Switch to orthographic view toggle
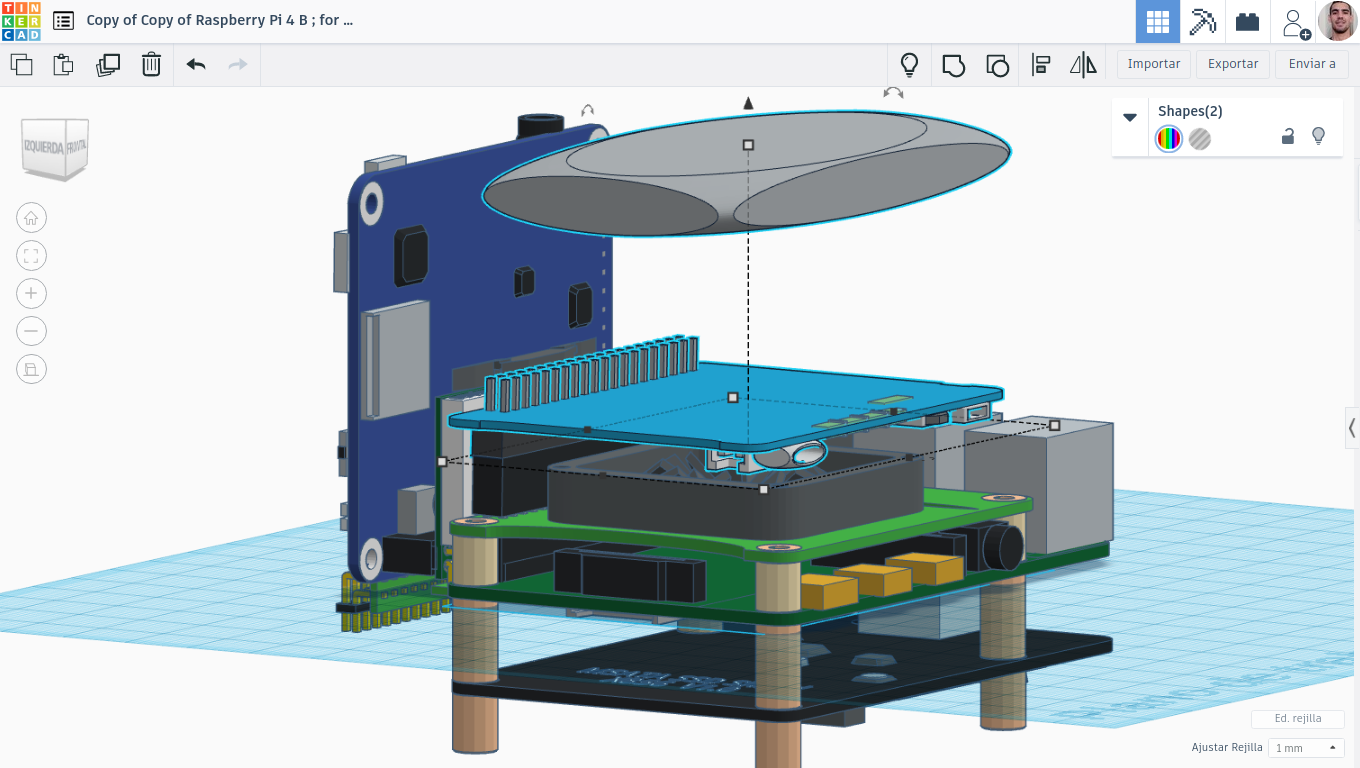1360x768 pixels. [31, 369]
